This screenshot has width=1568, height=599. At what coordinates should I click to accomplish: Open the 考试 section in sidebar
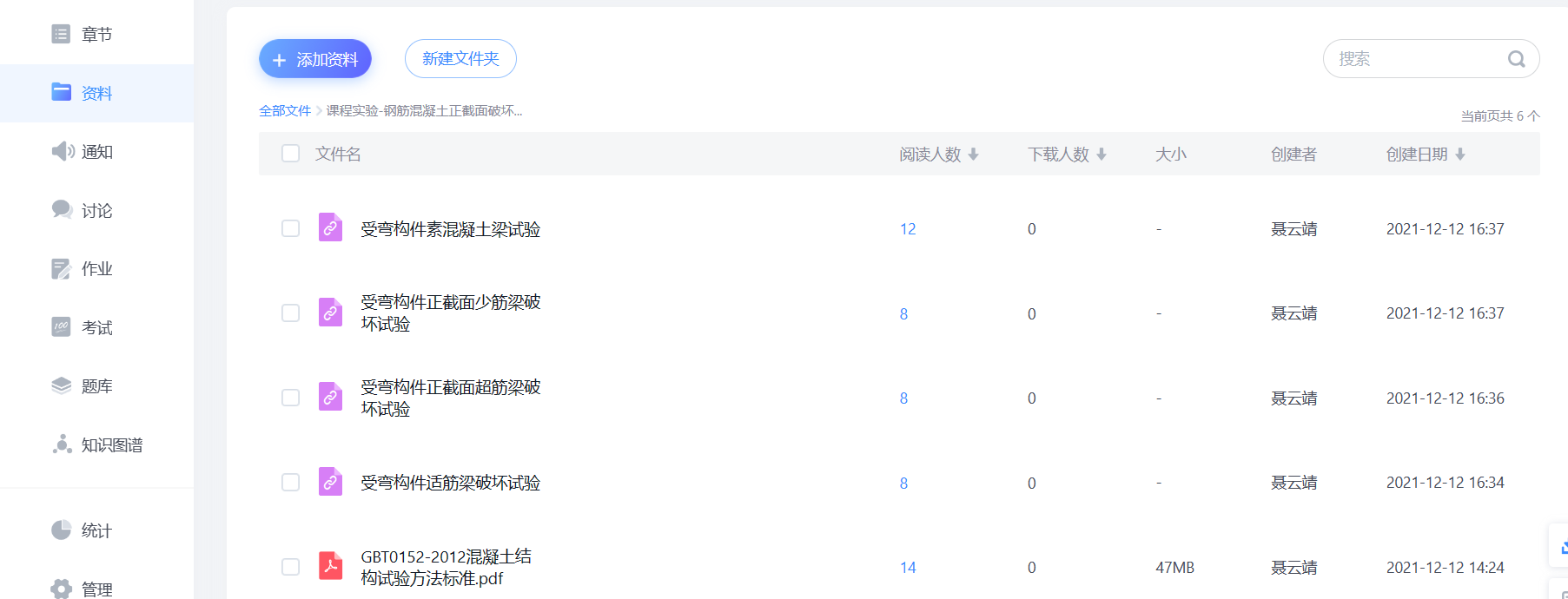pos(96,327)
